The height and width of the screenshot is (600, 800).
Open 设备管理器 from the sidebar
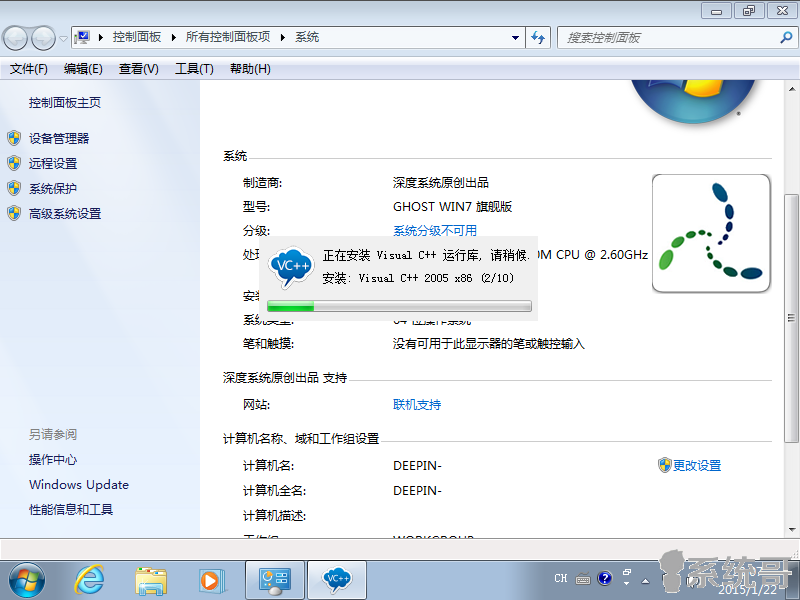(x=59, y=138)
